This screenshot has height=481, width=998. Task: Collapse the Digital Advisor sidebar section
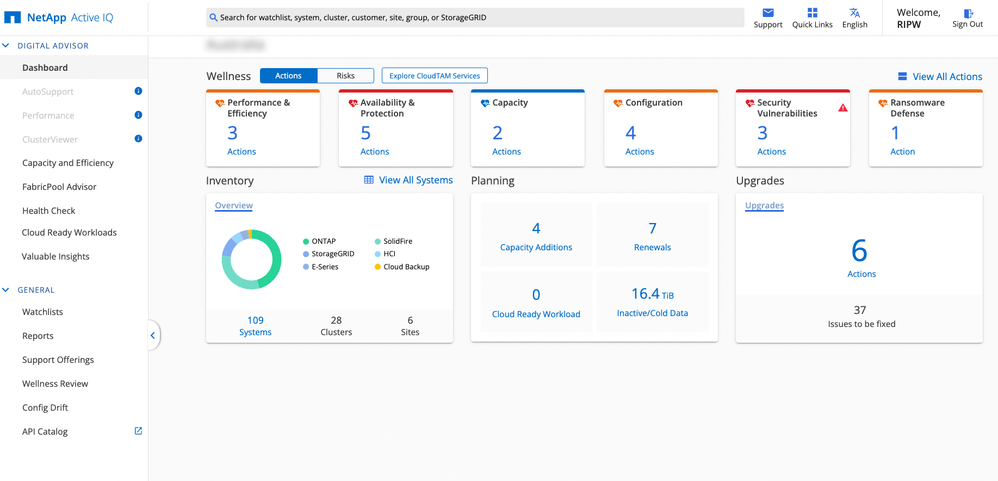click(6, 46)
